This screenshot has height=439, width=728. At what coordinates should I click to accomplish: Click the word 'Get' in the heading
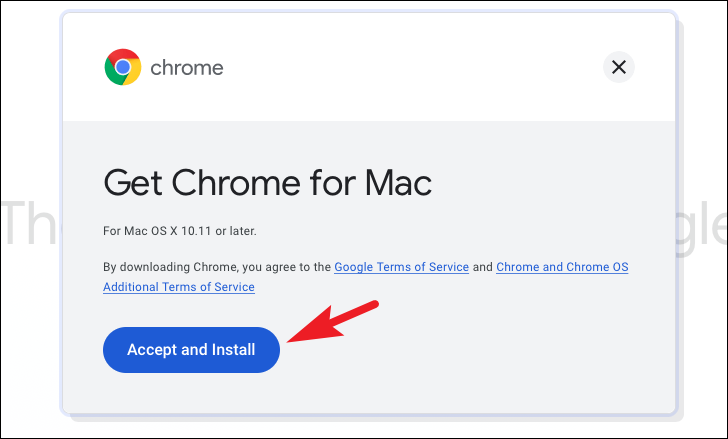coord(133,182)
